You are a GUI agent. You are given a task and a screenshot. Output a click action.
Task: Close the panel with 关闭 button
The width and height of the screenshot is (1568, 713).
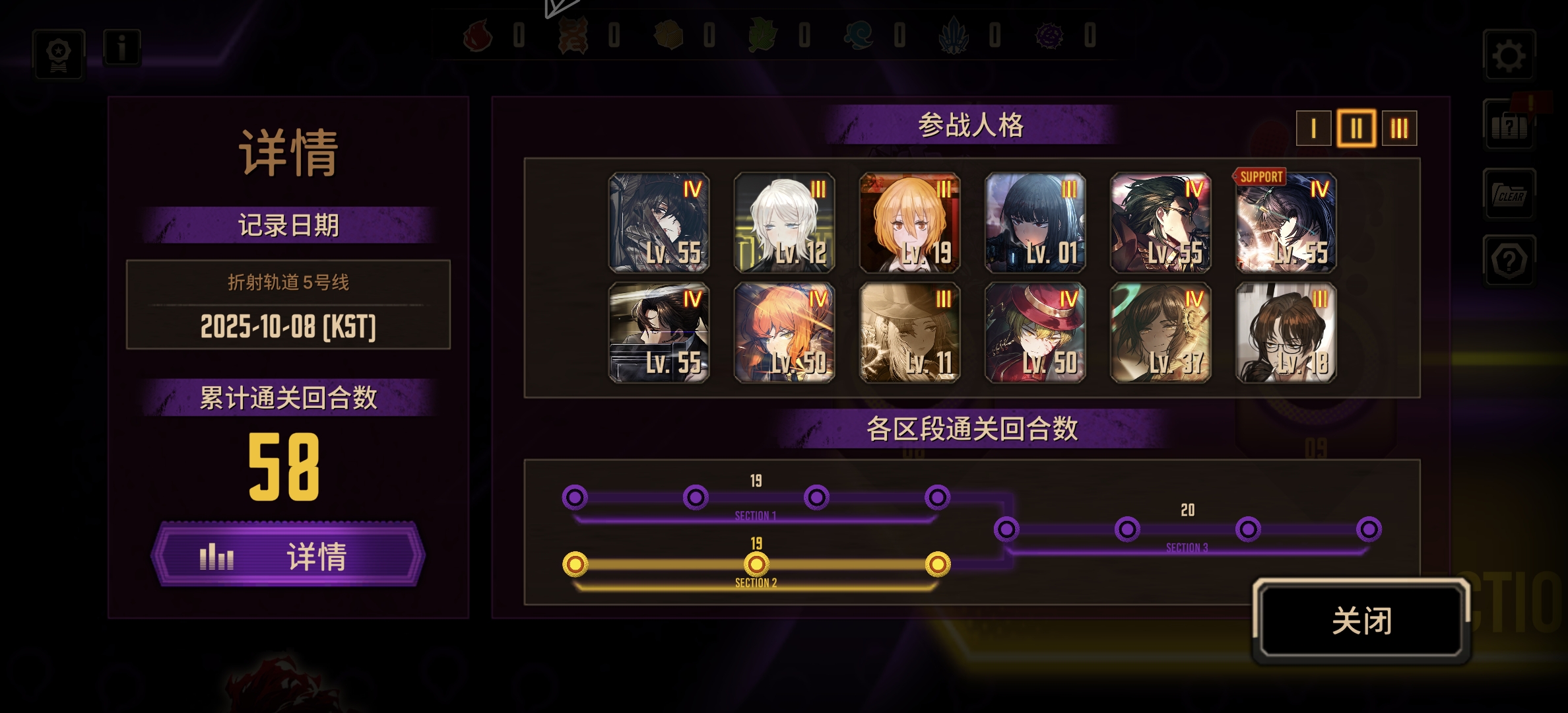pos(1361,621)
